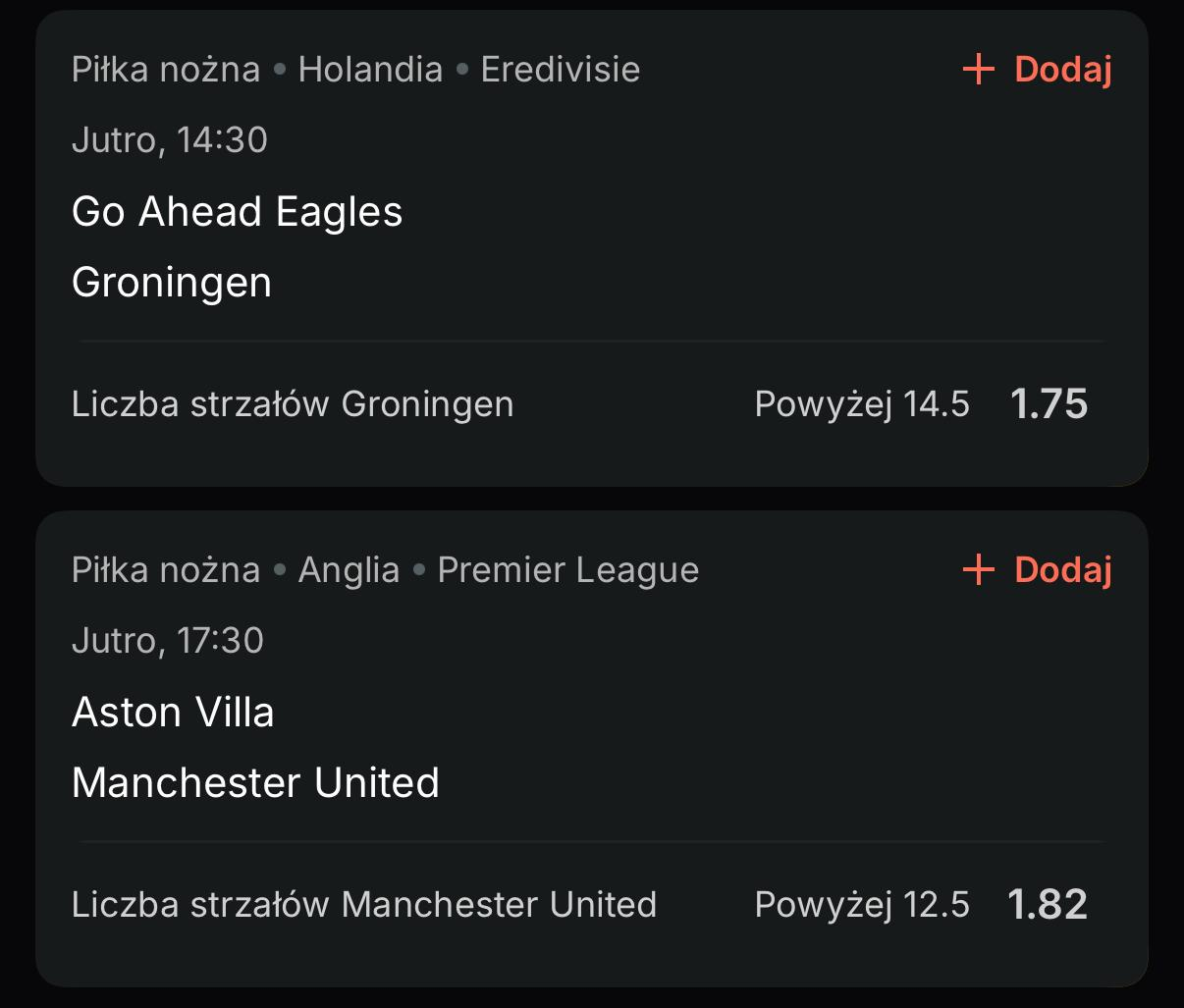Open the Groningen team name in the match

pos(172,283)
